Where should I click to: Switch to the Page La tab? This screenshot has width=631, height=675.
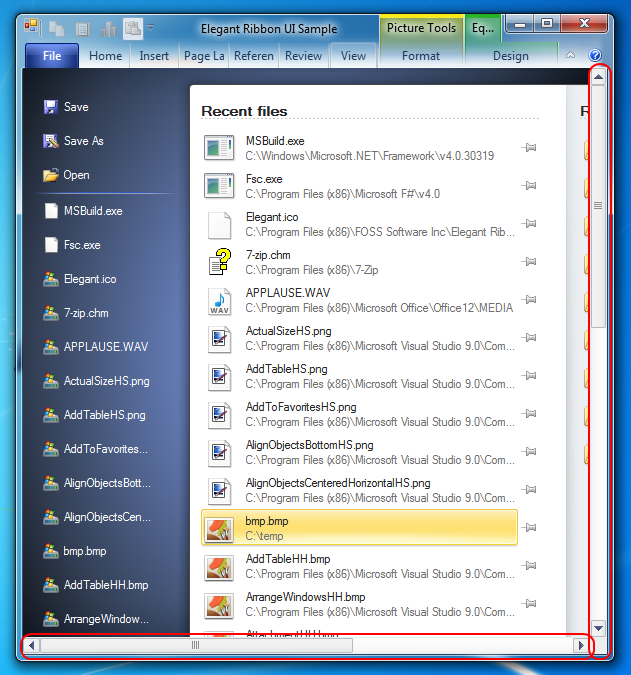pyautogui.click(x=204, y=56)
